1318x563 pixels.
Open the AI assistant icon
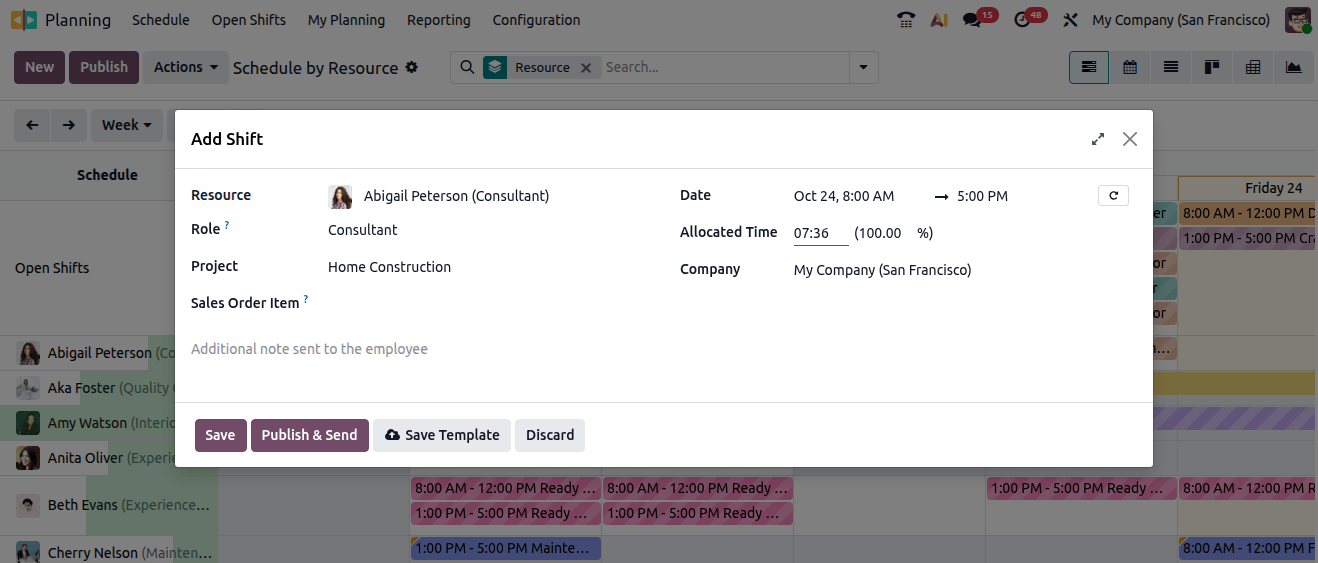[938, 20]
